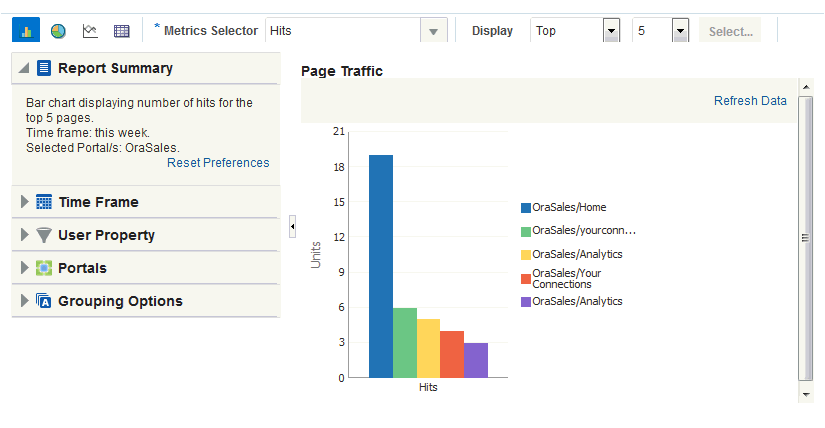Switch to table view
825x428 pixels.
pyautogui.click(x=122, y=31)
